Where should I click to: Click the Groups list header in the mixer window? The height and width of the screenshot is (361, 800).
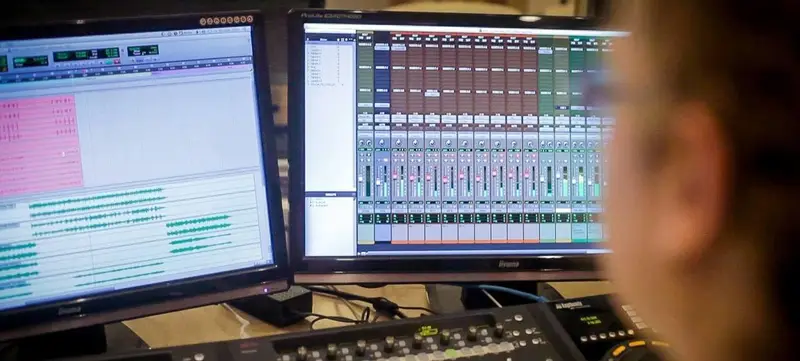coord(330,194)
